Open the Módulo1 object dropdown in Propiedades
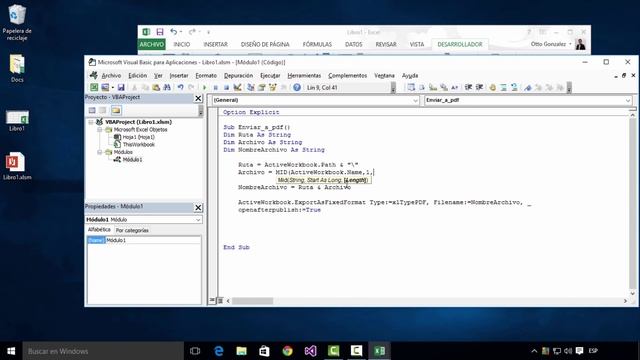The height and width of the screenshot is (360, 640). coord(198,220)
